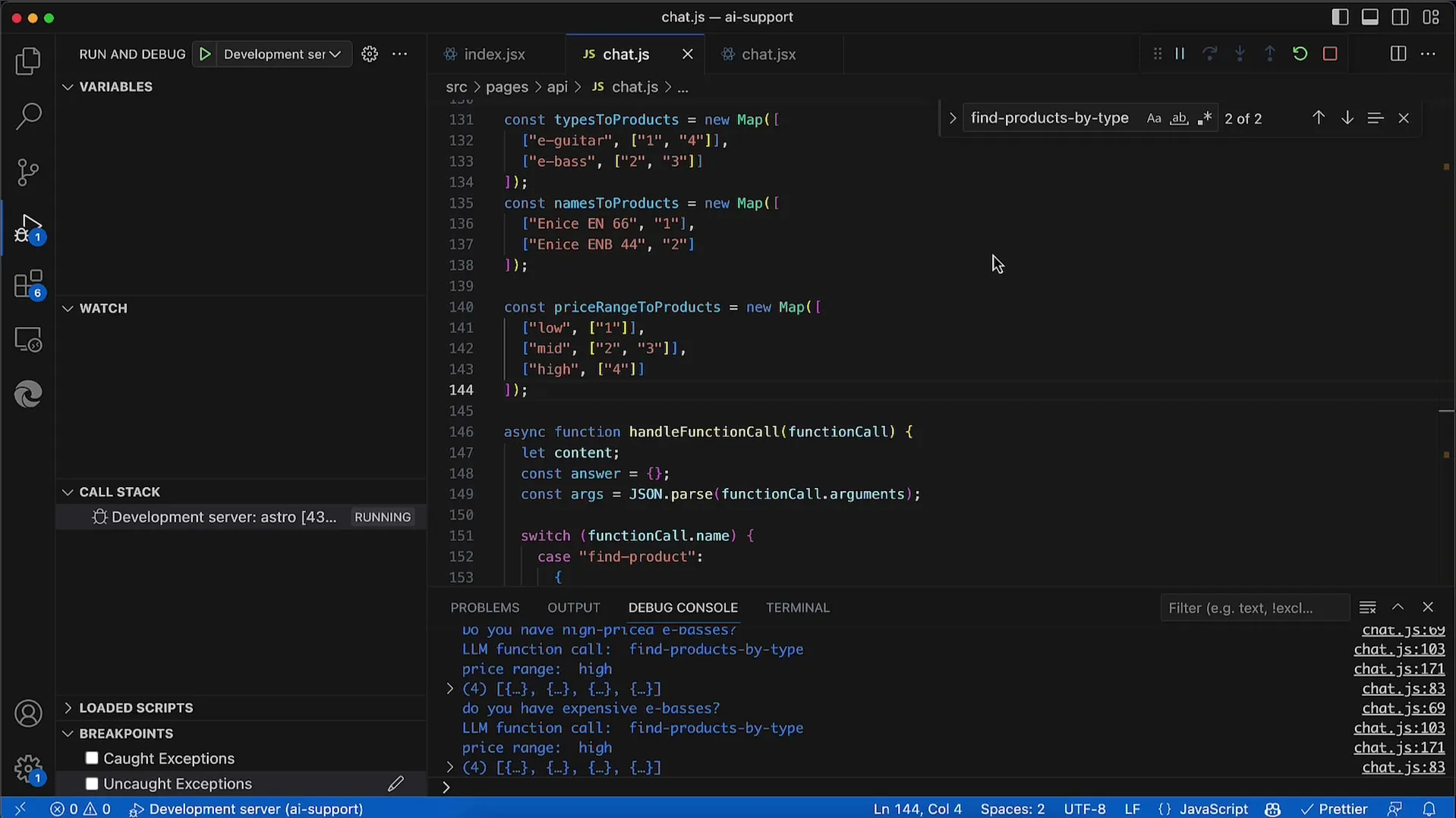
Task: Expand first (4) array output in console
Action: [x=449, y=689]
